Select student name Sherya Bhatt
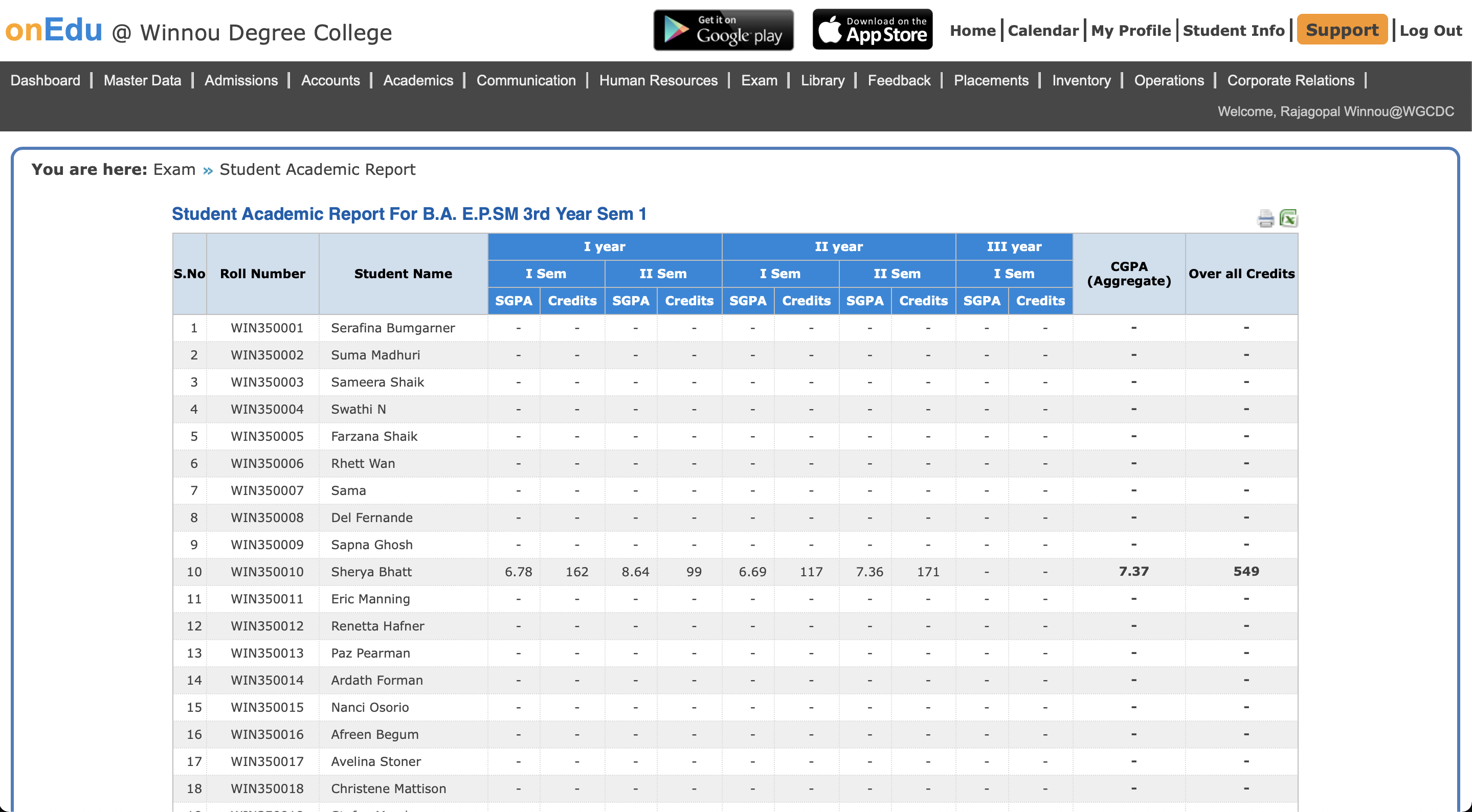Image resolution: width=1472 pixels, height=812 pixels. (x=371, y=572)
